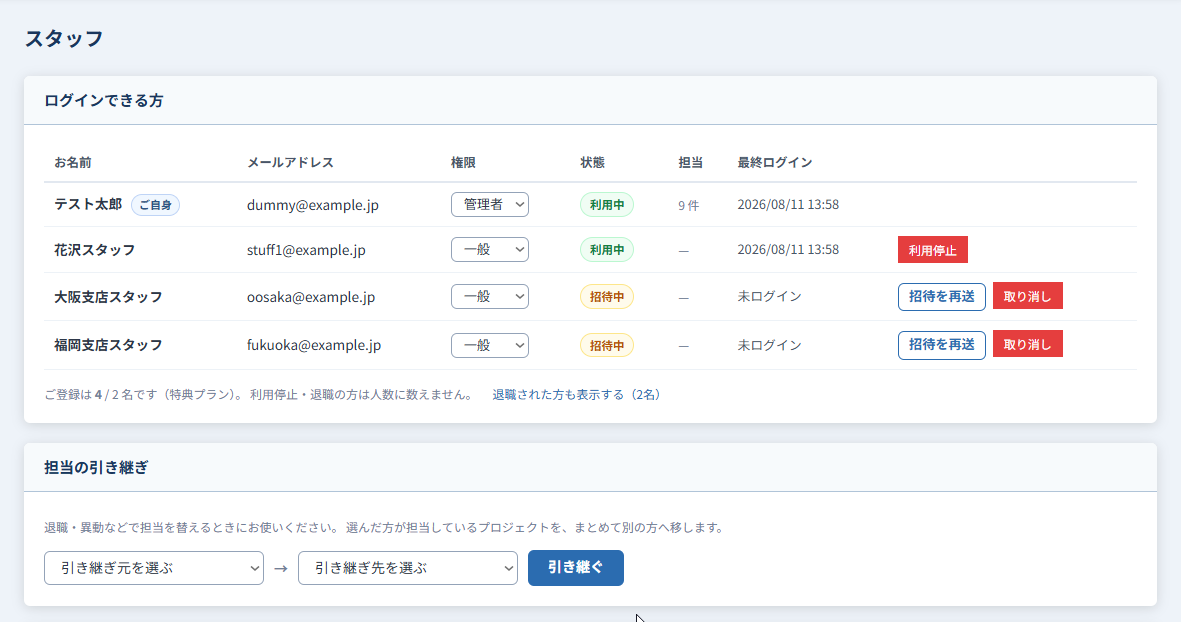This screenshot has height=622, width=1181.
Task: Suspend 花沢スタッフ with 利用停止 button
Action: click(932, 250)
